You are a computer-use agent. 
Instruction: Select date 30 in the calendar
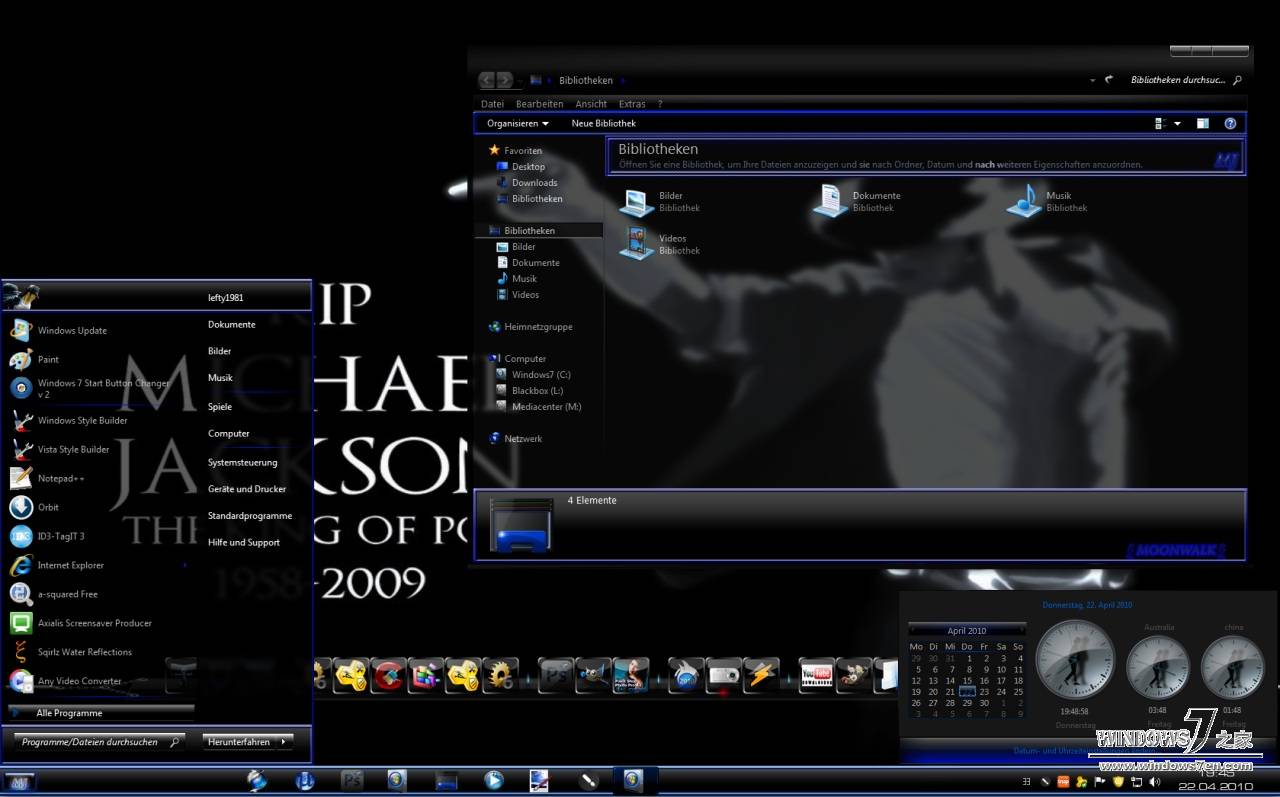tap(984, 703)
